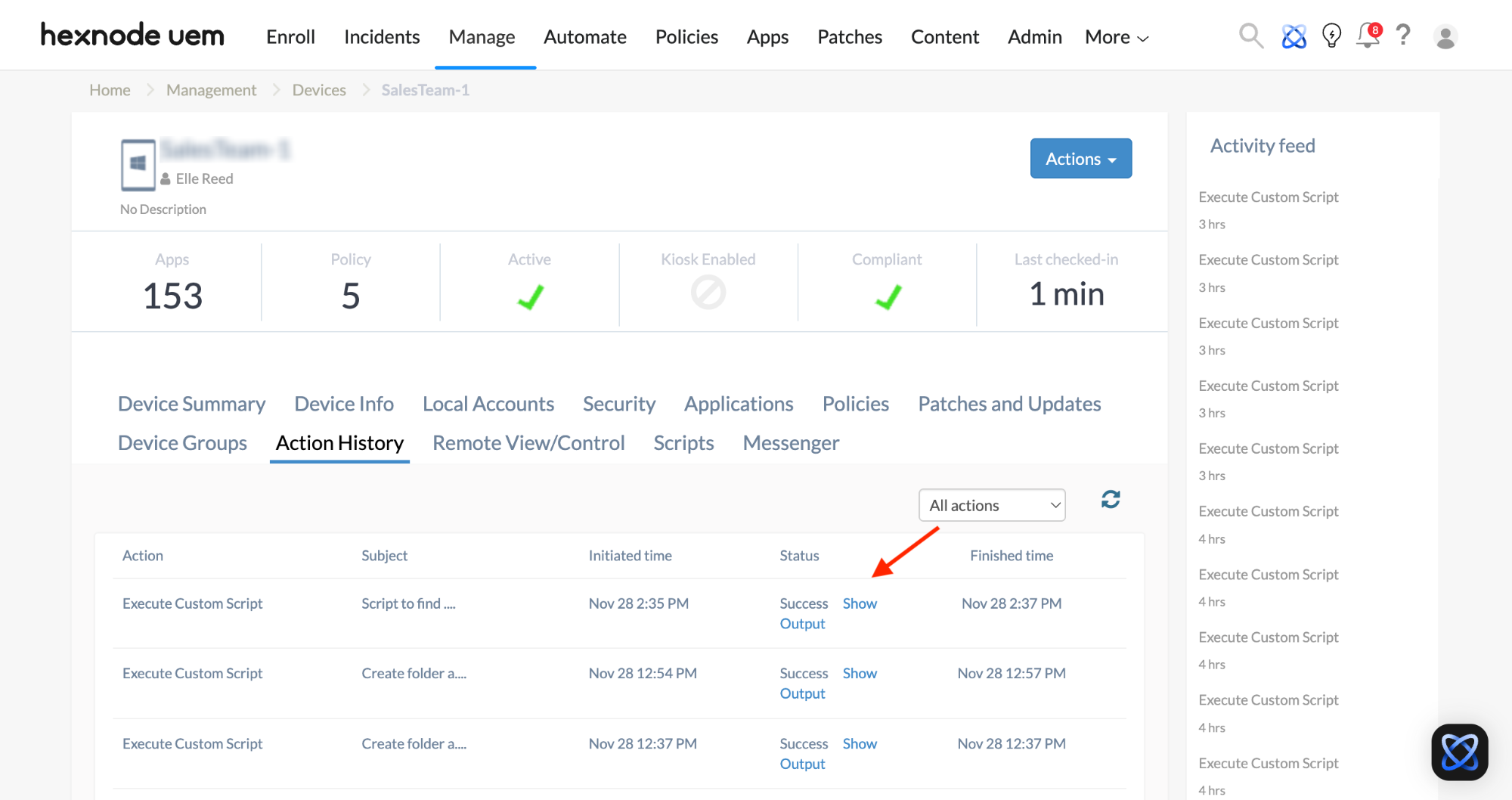Open the lightbulb tips icon
This screenshot has width=1512, height=800.
click(1331, 36)
